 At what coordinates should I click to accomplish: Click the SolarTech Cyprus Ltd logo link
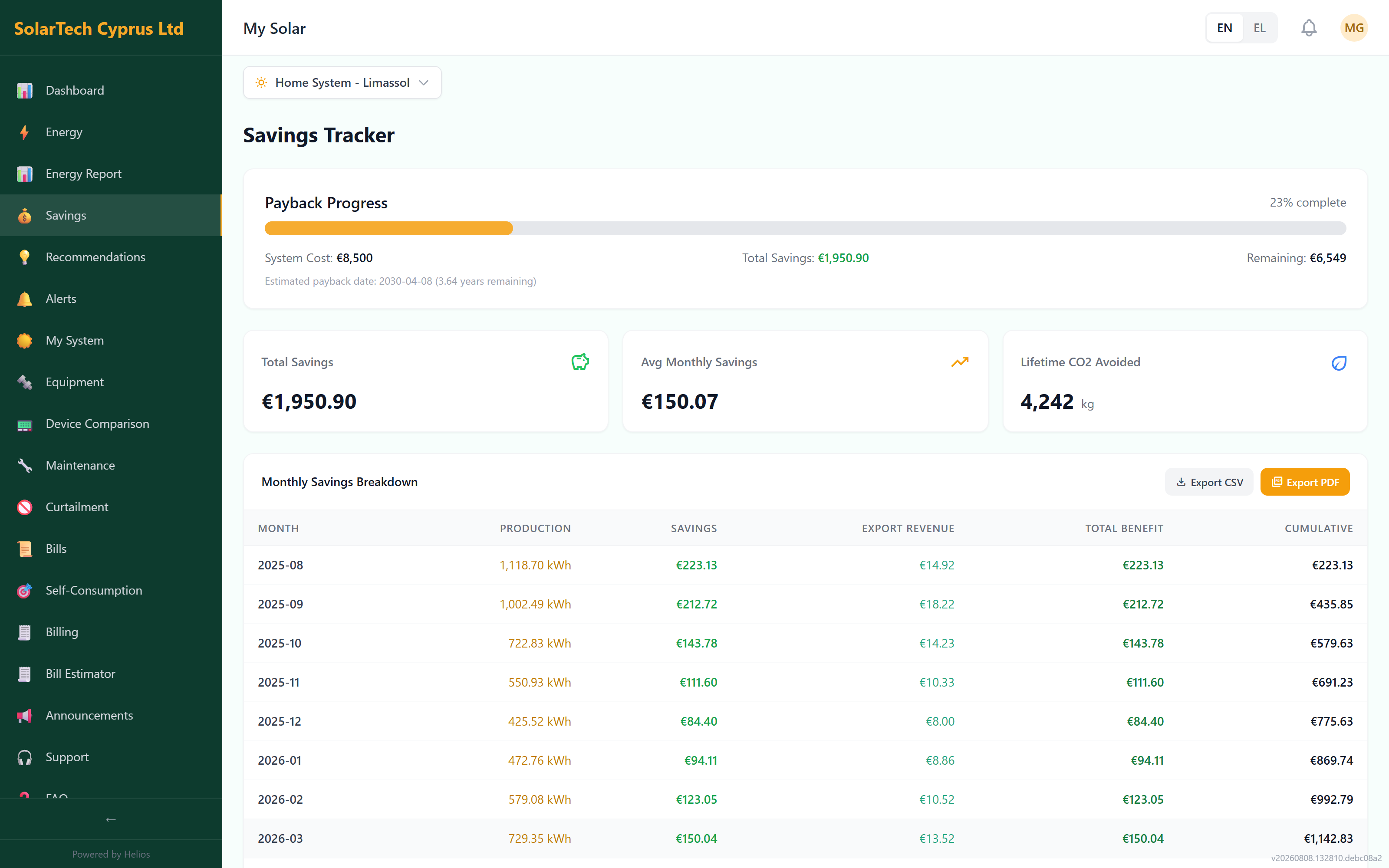[x=99, y=28]
